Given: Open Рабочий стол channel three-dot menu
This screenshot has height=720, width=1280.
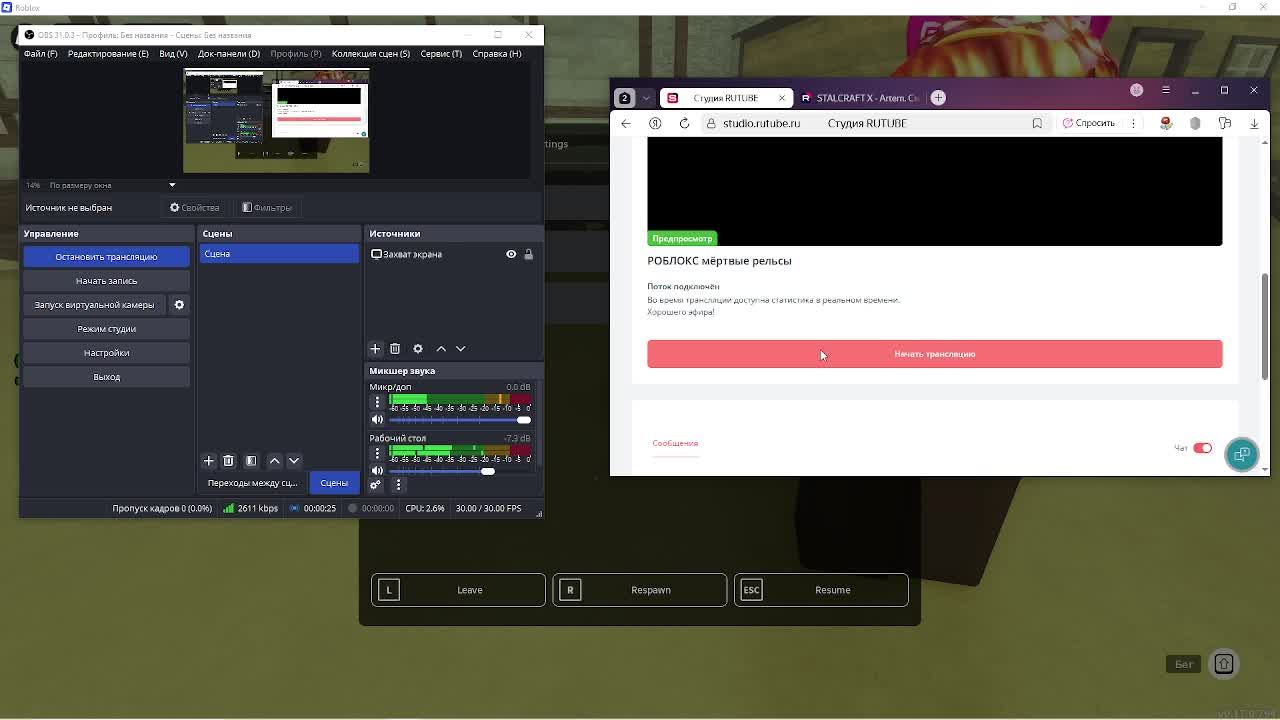Looking at the screenshot, I should point(377,453).
